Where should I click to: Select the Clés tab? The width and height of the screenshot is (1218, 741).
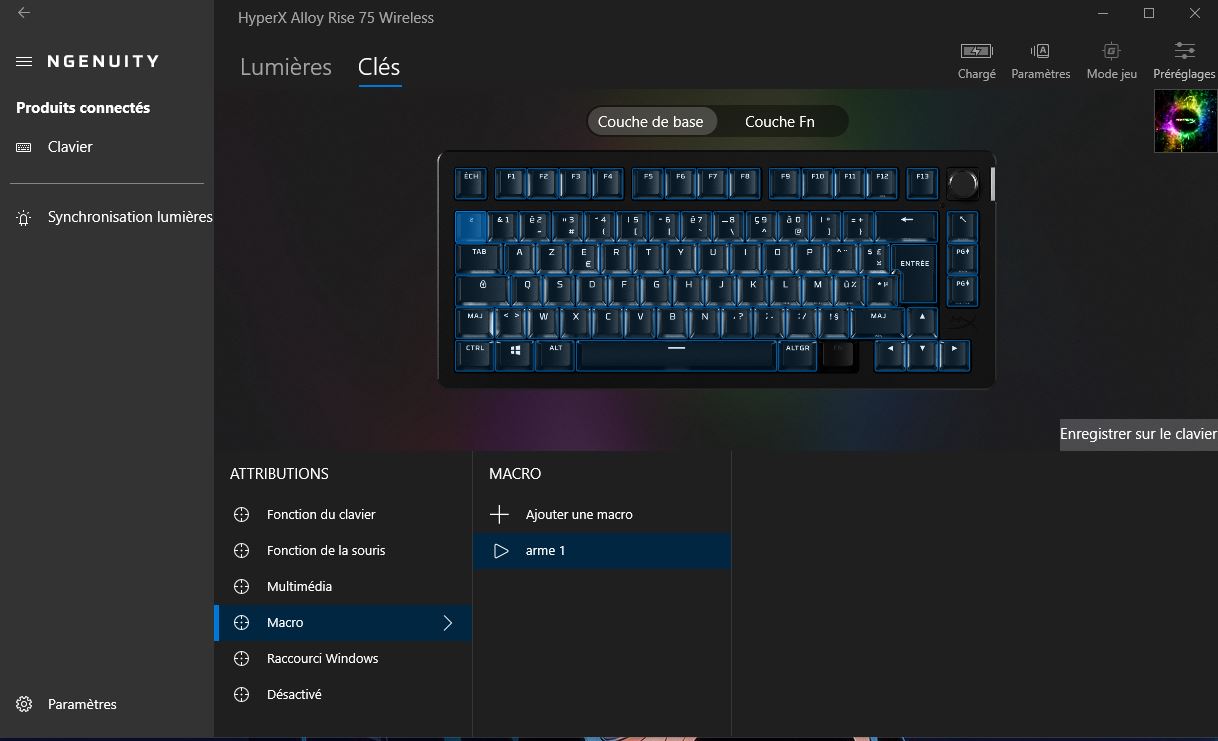click(x=379, y=67)
